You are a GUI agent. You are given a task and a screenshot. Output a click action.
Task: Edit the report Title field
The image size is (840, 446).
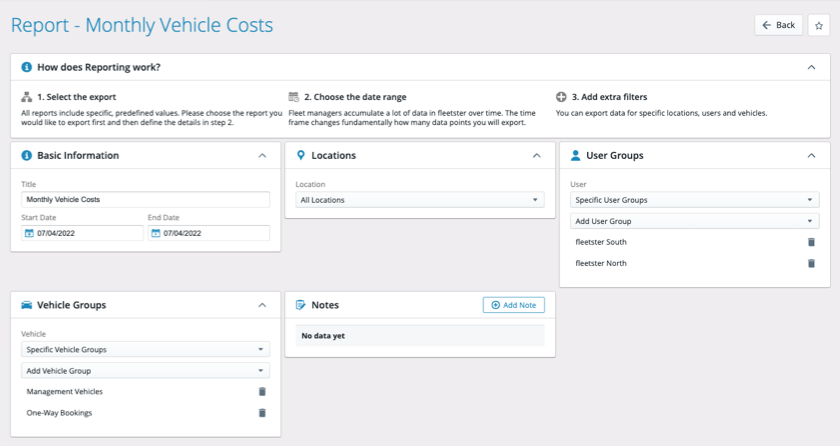(145, 200)
